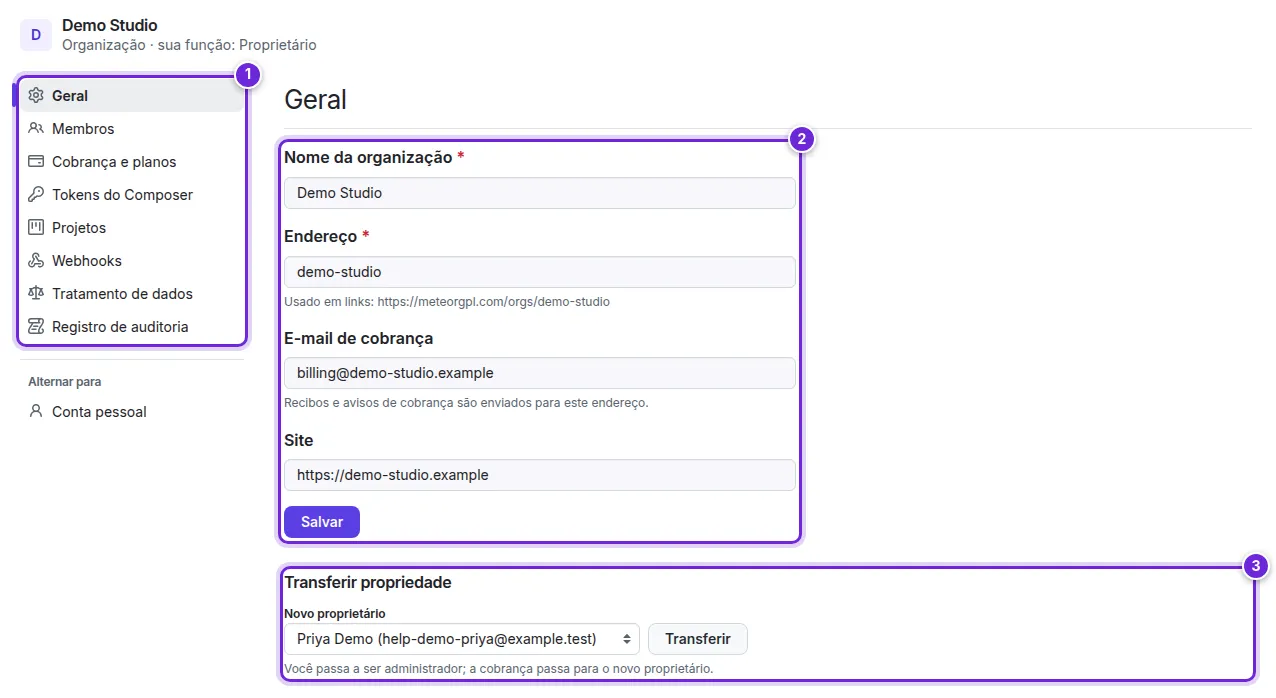Open the Novo proprietário dropdown
The image size is (1276, 698).
tap(462, 639)
